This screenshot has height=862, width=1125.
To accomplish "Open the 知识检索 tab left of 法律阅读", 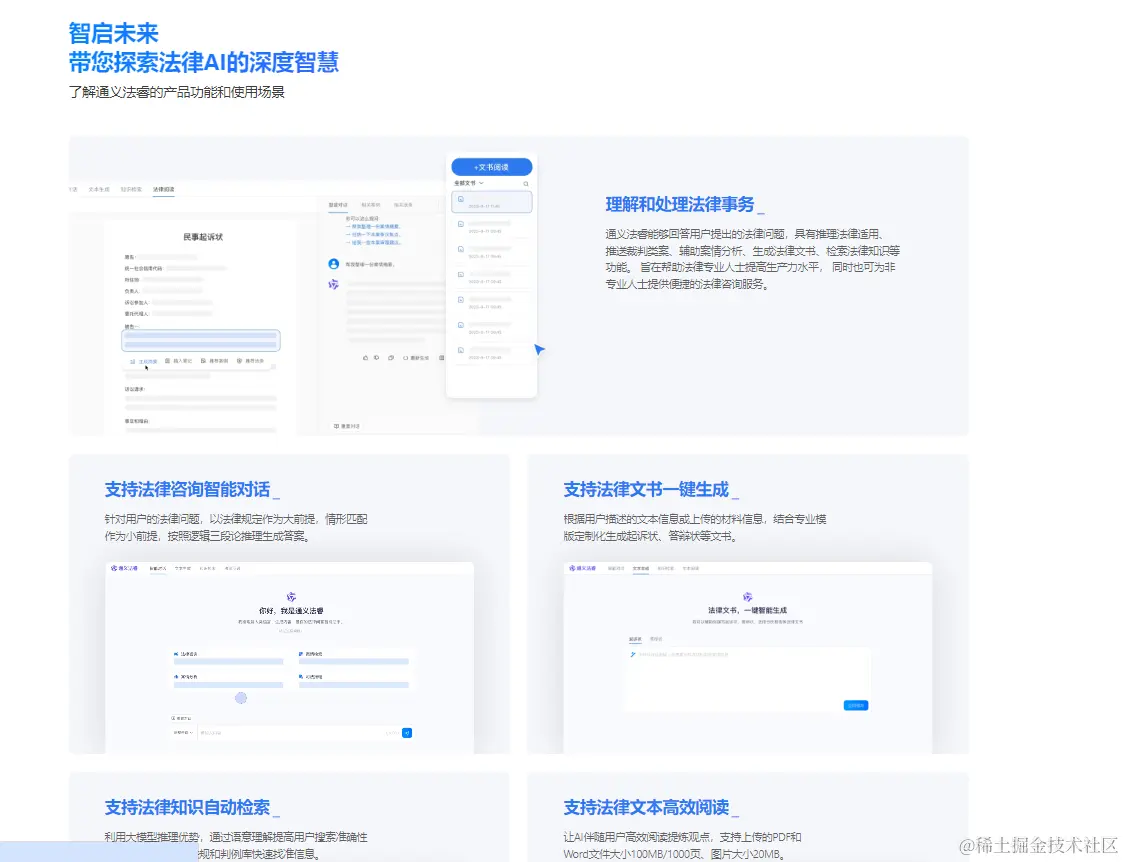I will 131,189.
